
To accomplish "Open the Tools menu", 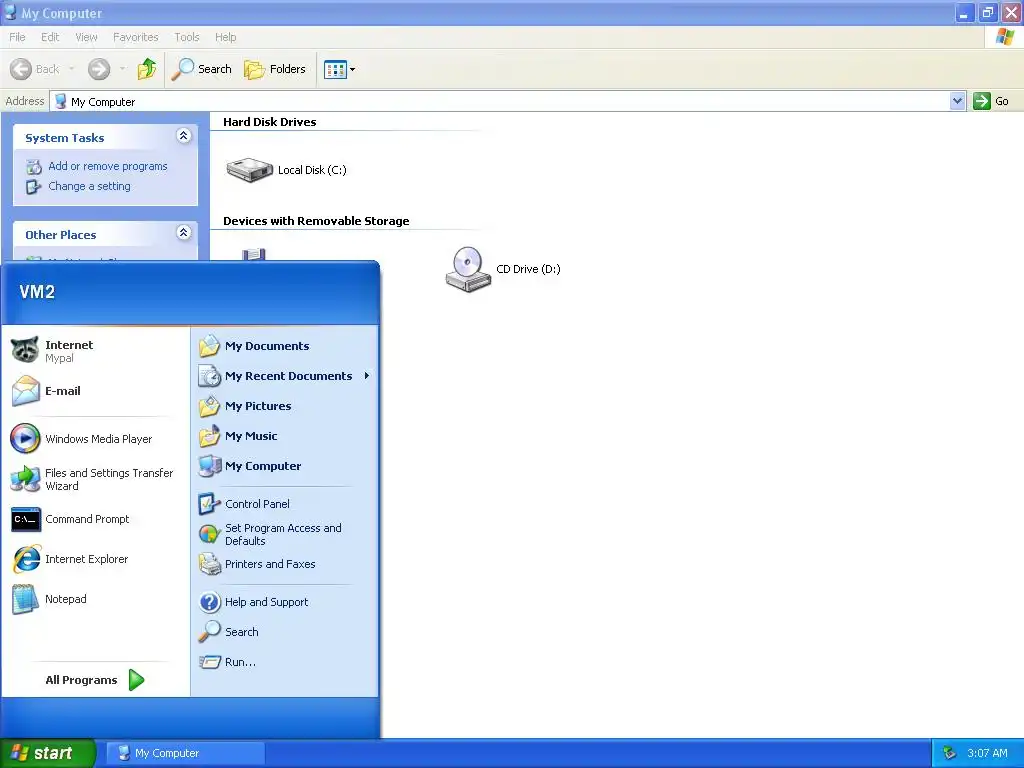I will (187, 37).
